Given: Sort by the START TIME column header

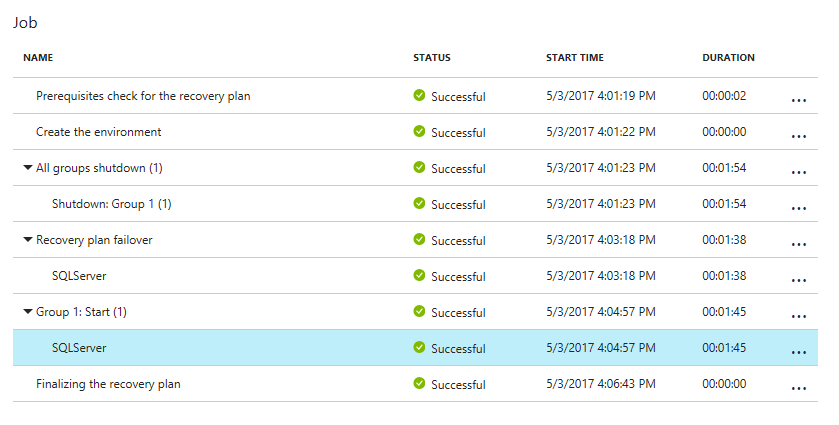Looking at the screenshot, I should [574, 58].
